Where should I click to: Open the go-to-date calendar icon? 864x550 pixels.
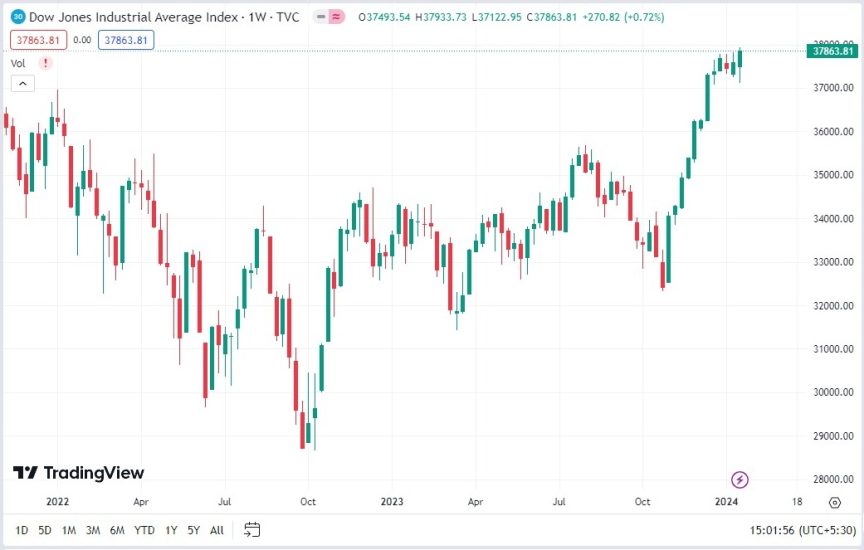tap(252, 529)
